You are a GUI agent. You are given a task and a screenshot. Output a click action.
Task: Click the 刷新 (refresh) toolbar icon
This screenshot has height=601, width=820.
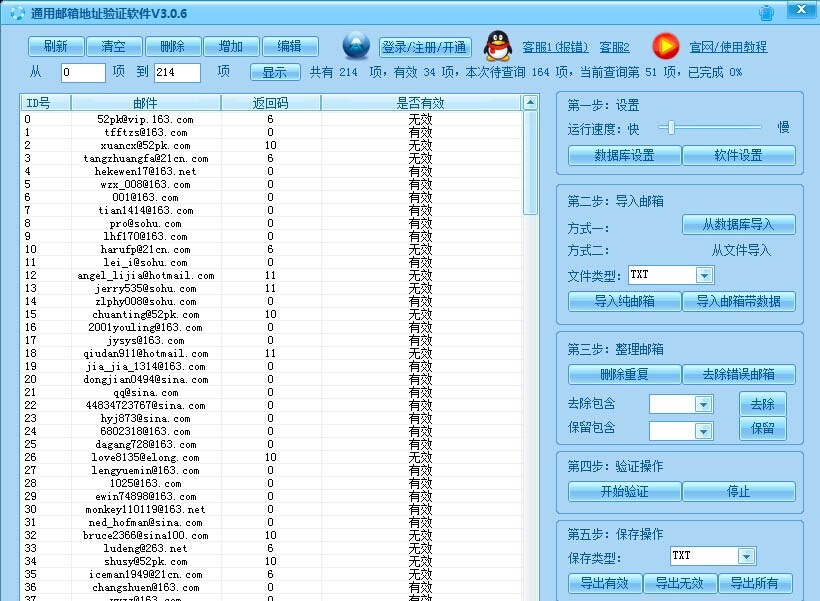click(54, 46)
